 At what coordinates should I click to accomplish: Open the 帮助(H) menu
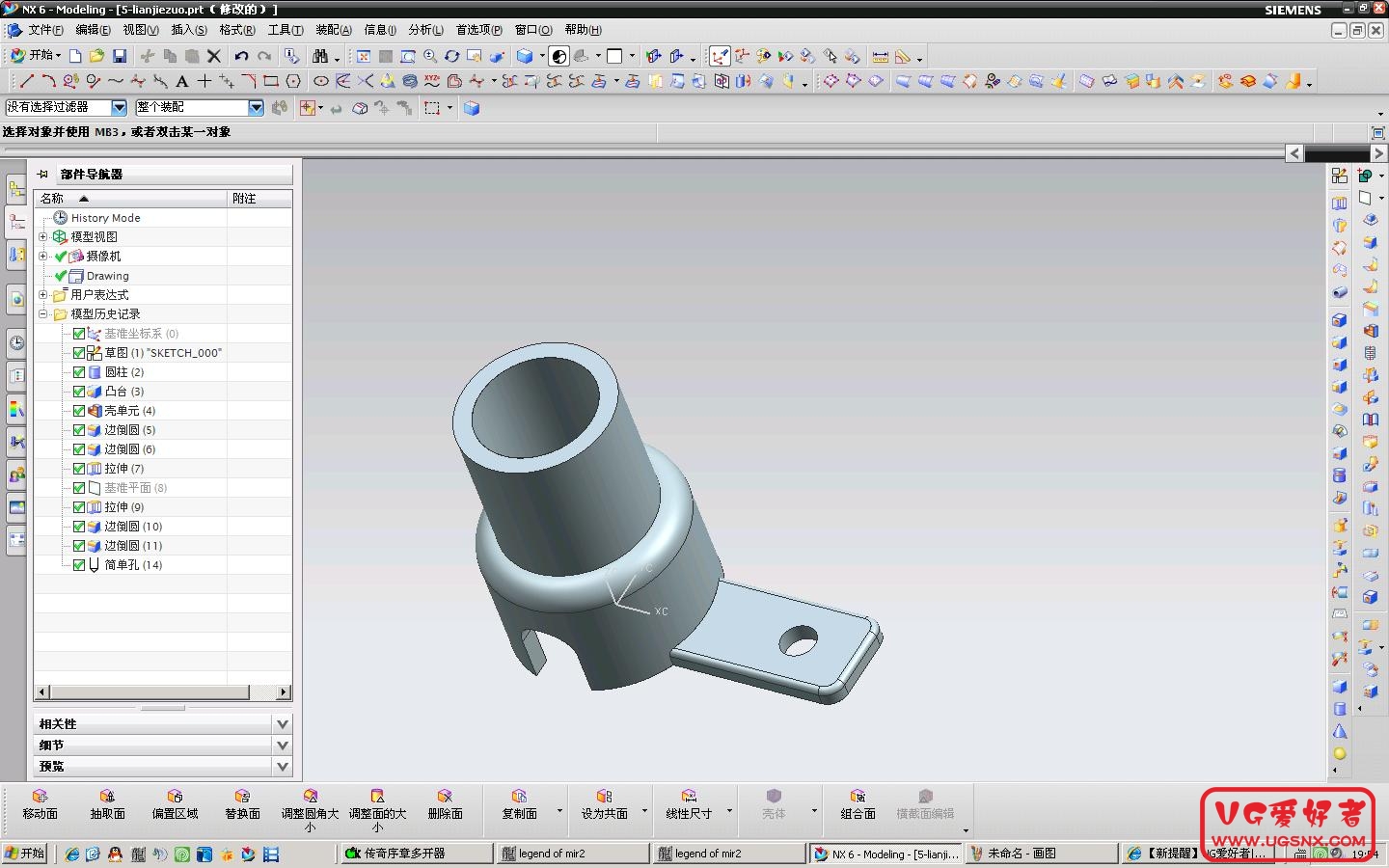pos(584,30)
